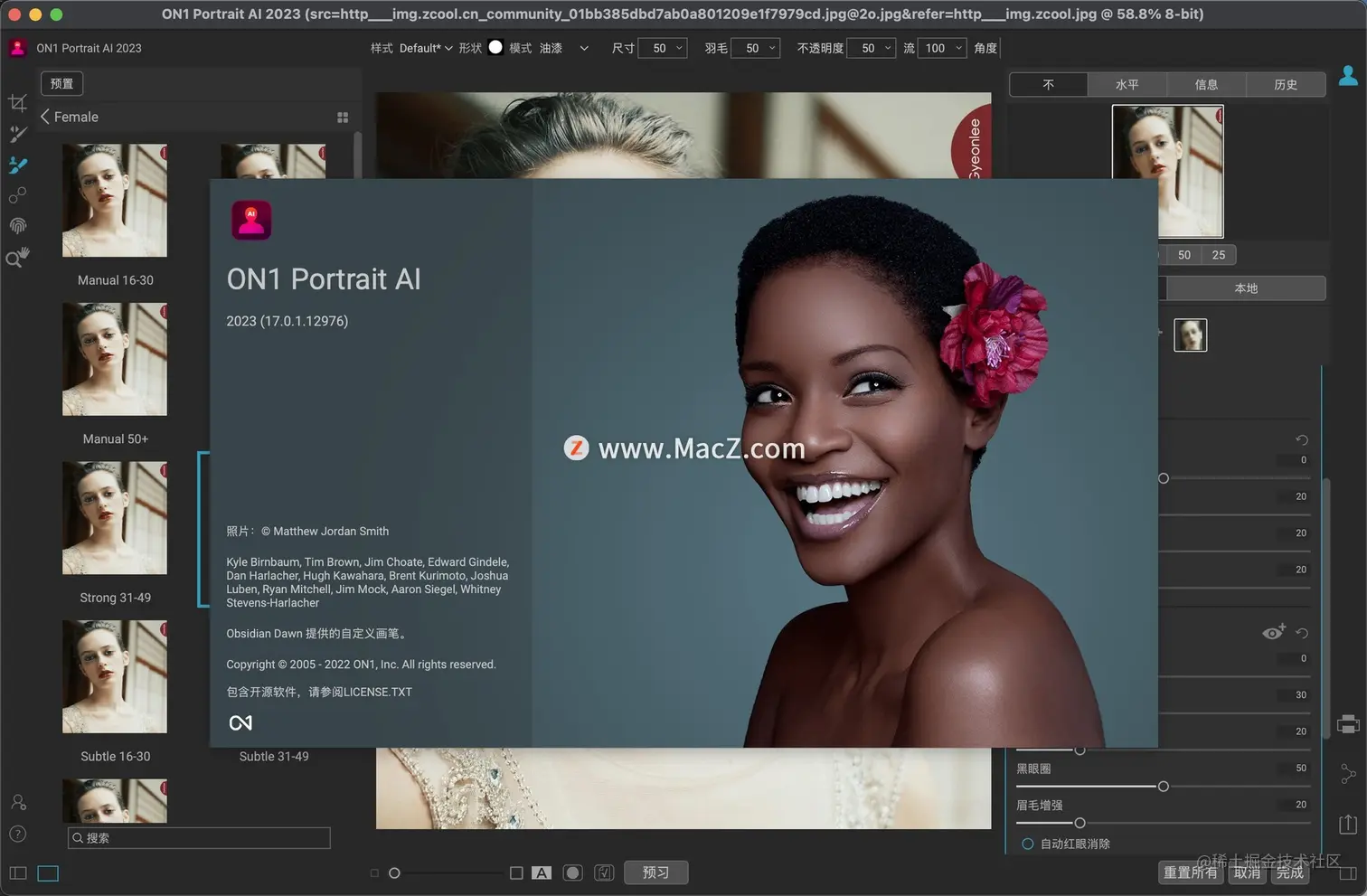
Task: Click the 重置所有 reset all button
Action: pos(1190,872)
